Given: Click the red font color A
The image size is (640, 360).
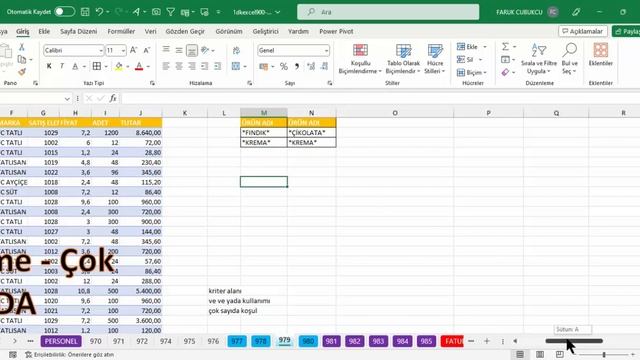Looking at the screenshot, I should coord(139,66).
